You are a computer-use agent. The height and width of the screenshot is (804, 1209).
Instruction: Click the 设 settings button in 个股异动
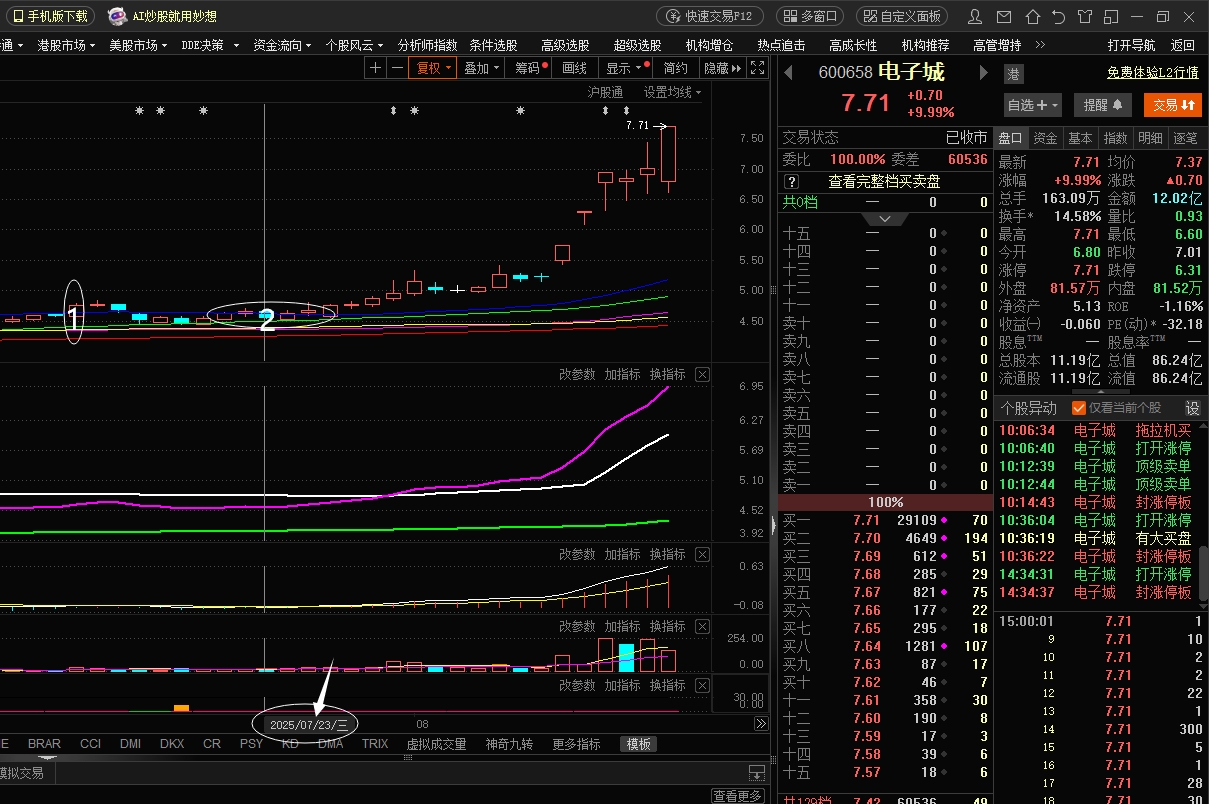pos(1192,408)
